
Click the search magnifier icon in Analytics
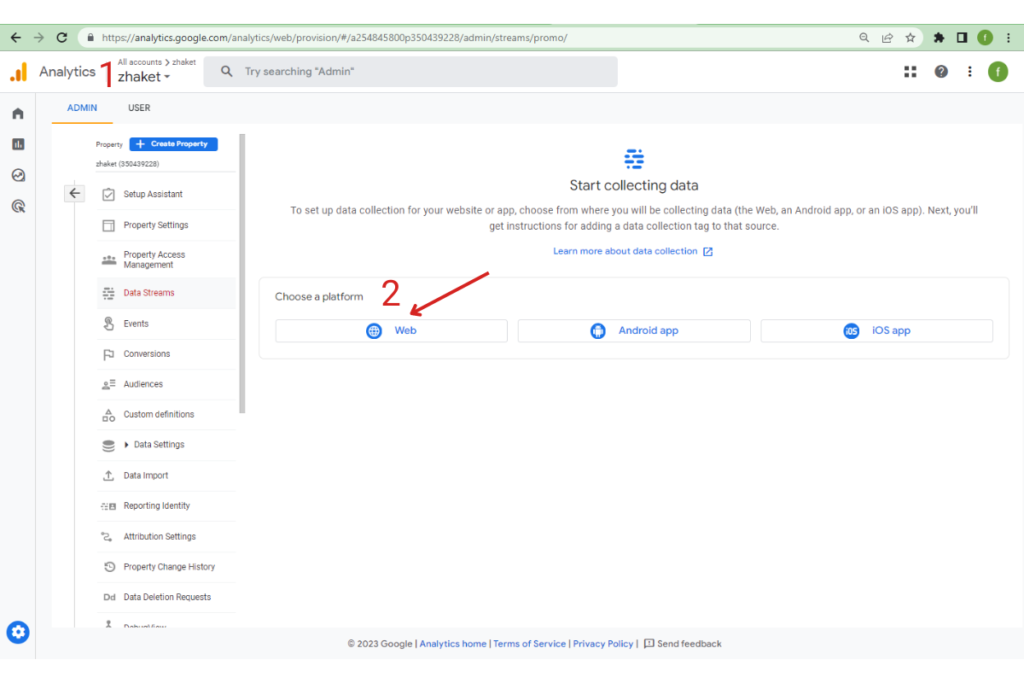(x=227, y=72)
